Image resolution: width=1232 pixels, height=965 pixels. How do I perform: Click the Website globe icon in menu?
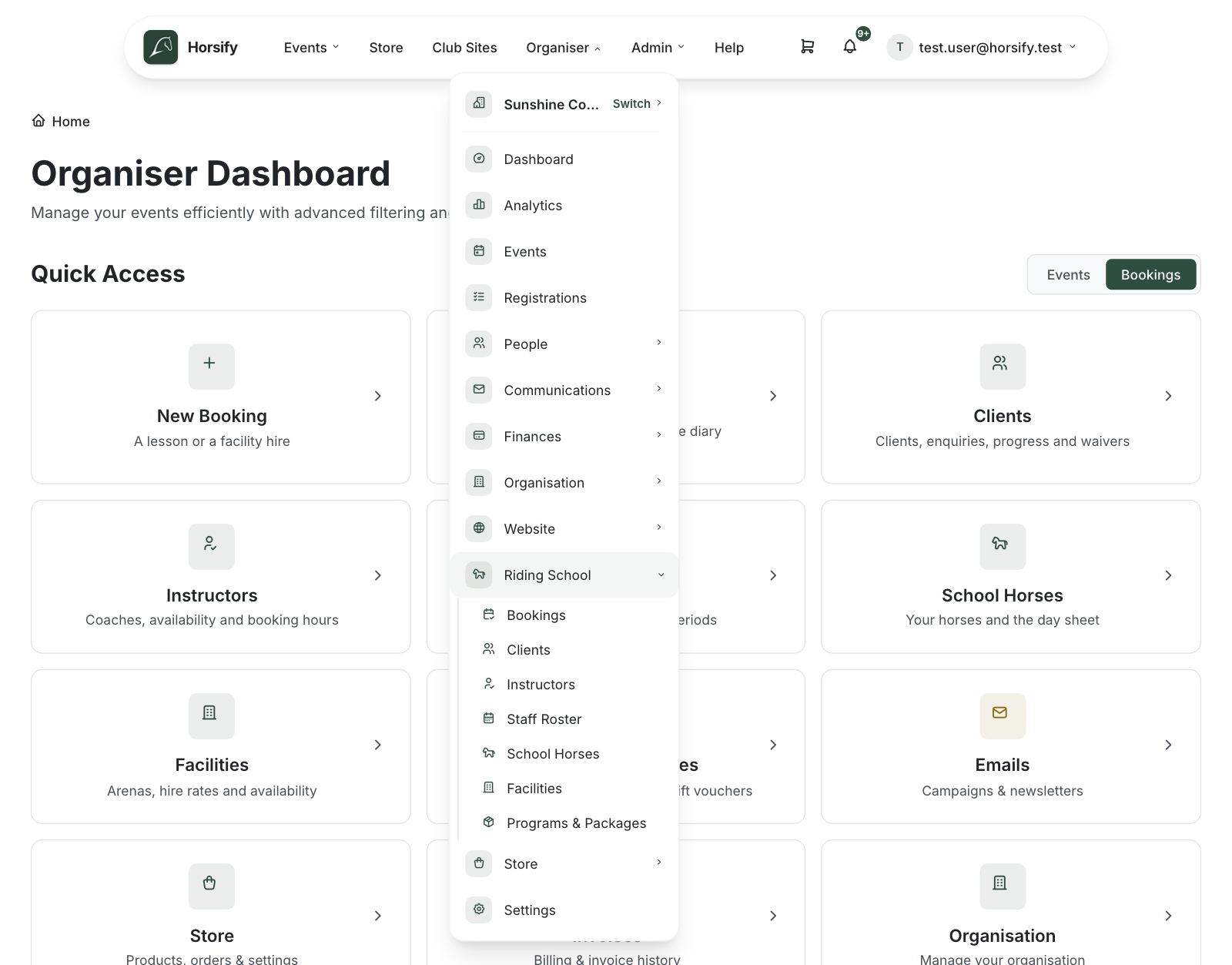(479, 528)
